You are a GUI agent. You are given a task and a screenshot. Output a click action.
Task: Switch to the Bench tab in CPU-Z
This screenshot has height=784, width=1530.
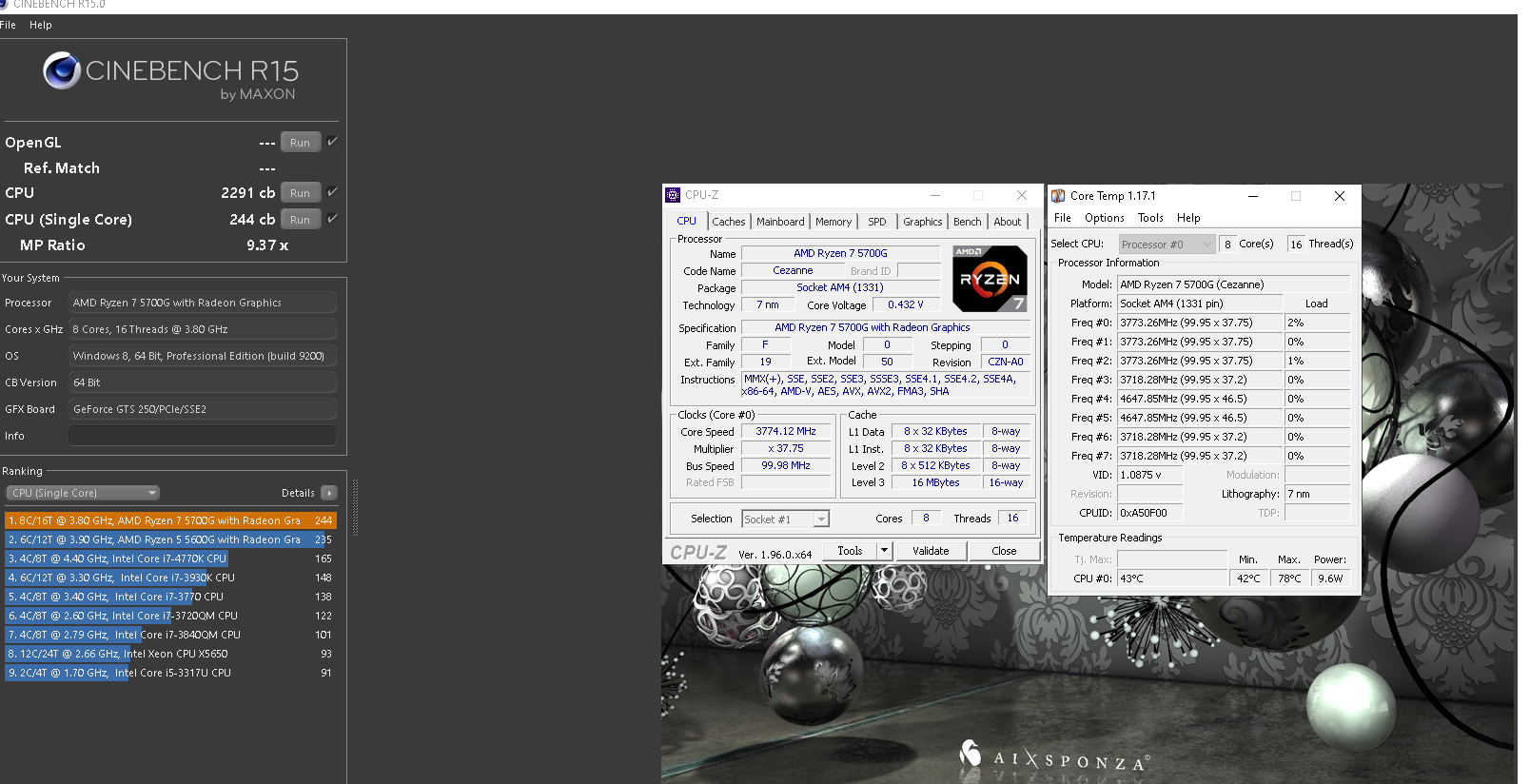coord(968,222)
